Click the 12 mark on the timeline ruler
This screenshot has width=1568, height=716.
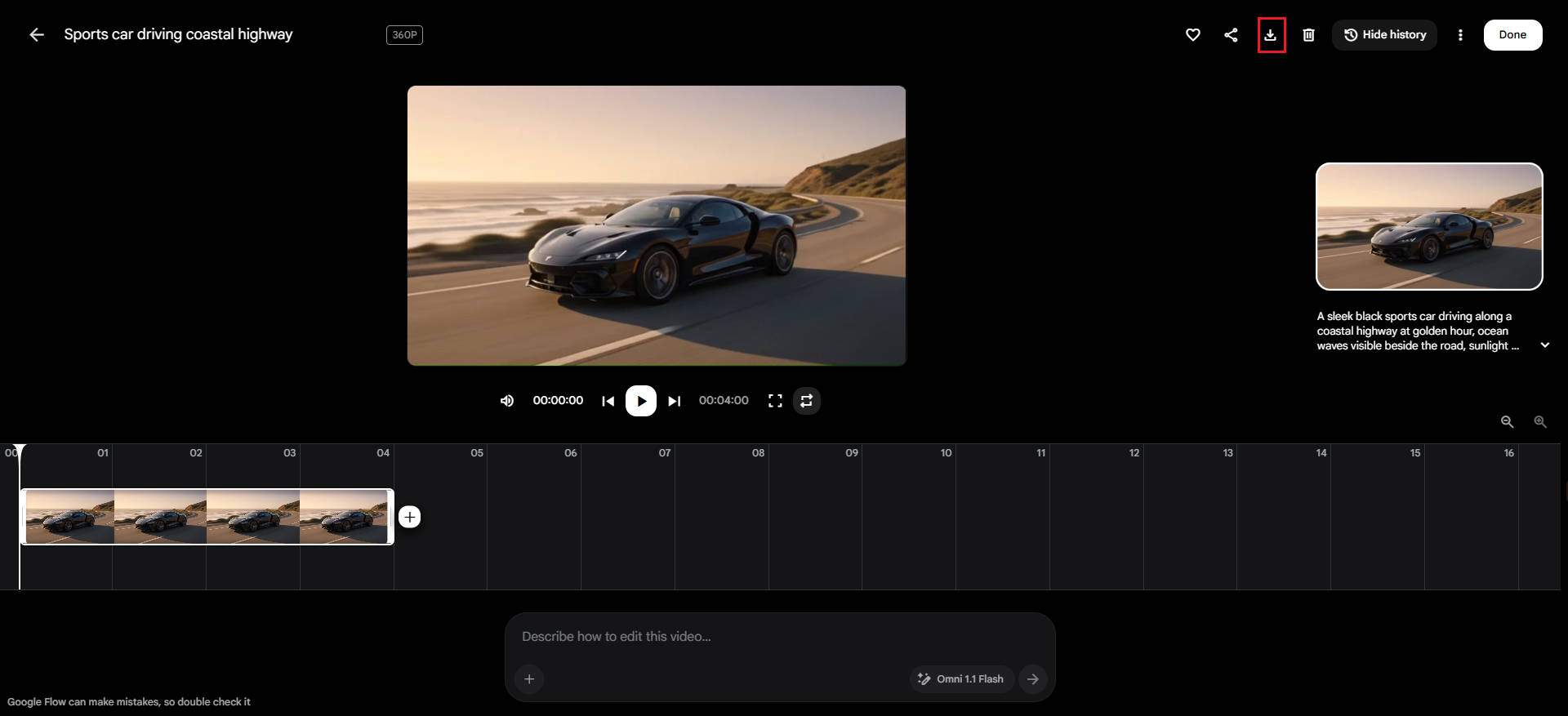pos(1134,453)
